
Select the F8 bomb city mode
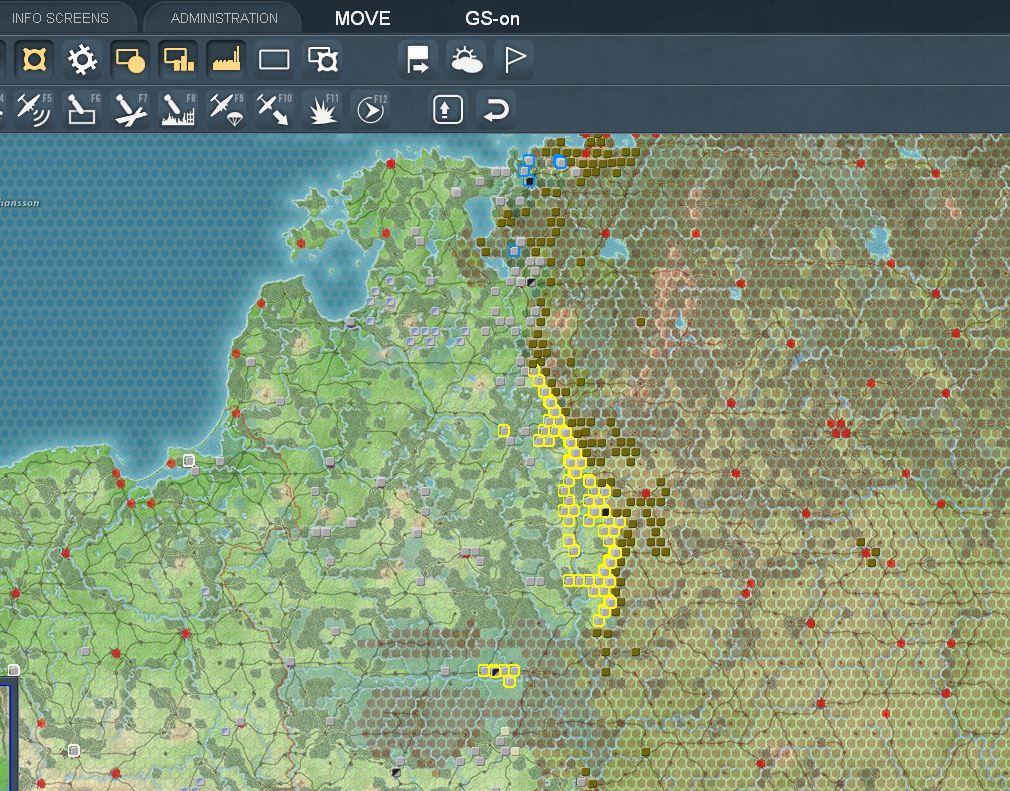(178, 110)
